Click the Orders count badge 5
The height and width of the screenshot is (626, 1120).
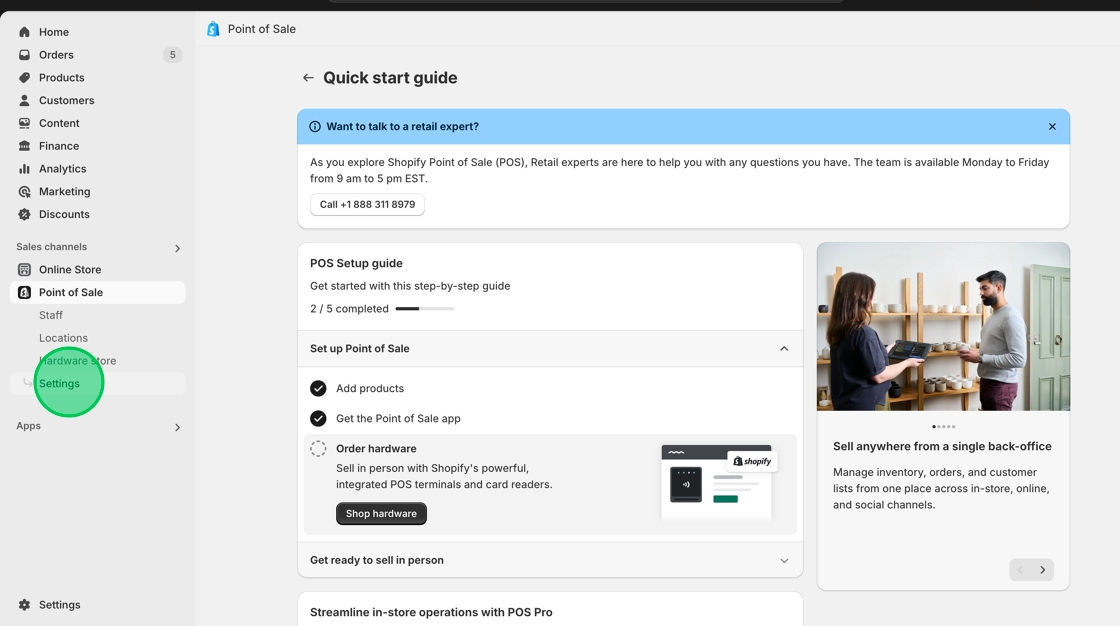pyautogui.click(x=172, y=55)
